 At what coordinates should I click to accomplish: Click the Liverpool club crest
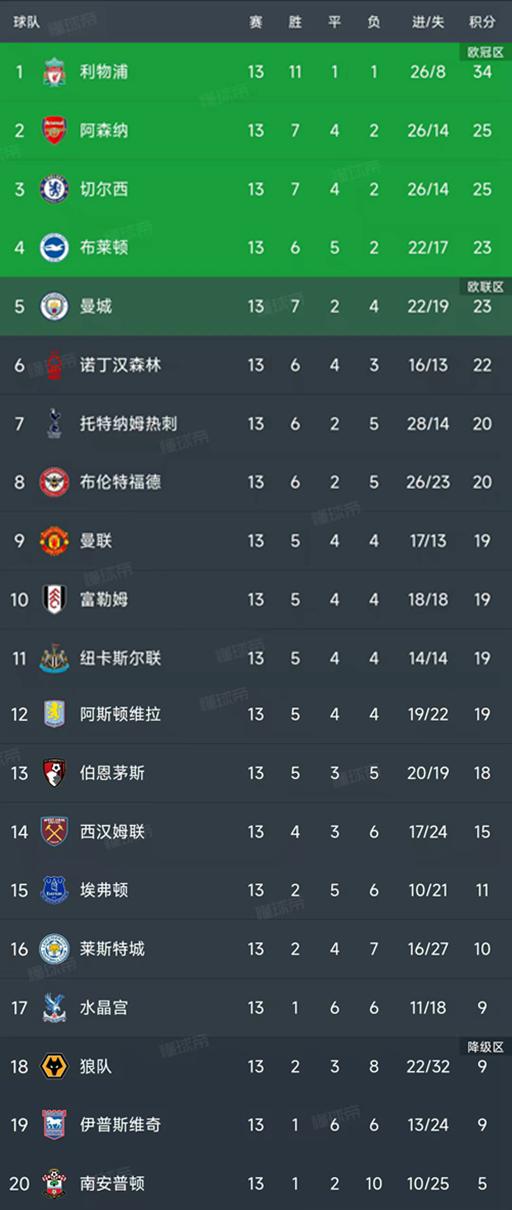[x=54, y=72]
